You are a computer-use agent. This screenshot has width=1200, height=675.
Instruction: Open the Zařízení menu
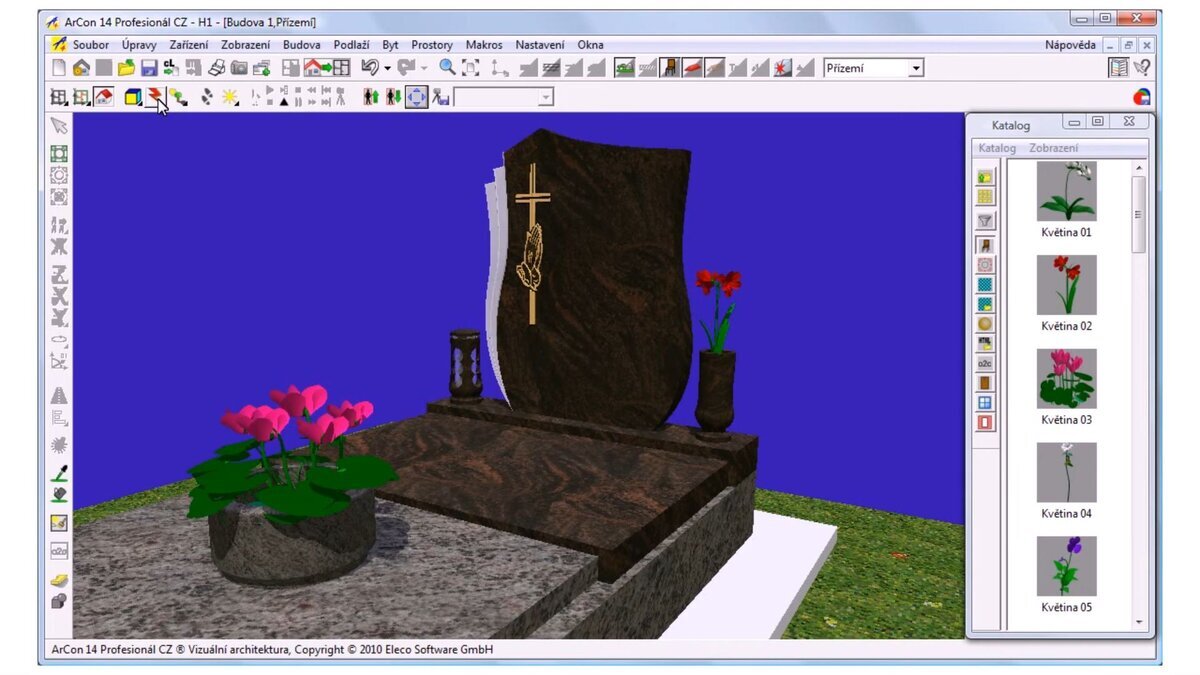coord(189,45)
